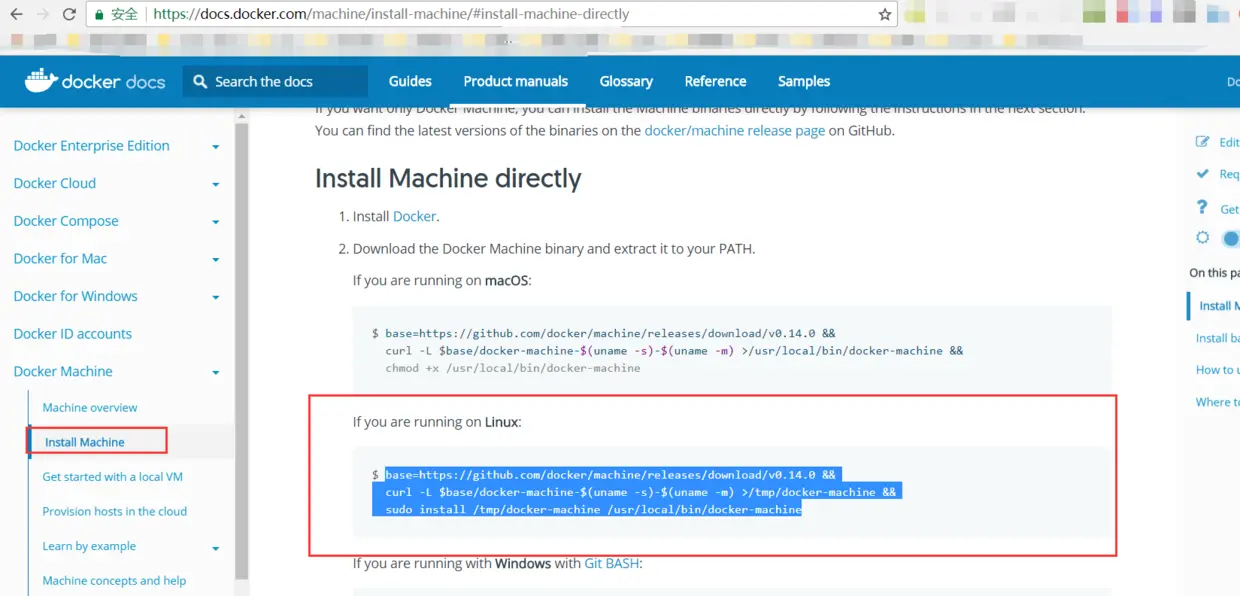The image size is (1240, 596).
Task: Jump to Where to section in page contents
Action: (x=1217, y=401)
